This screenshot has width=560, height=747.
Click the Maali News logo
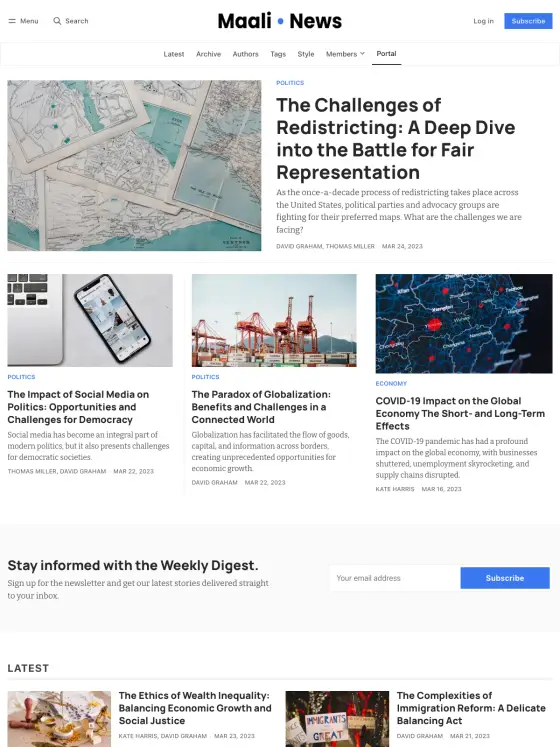coord(280,21)
